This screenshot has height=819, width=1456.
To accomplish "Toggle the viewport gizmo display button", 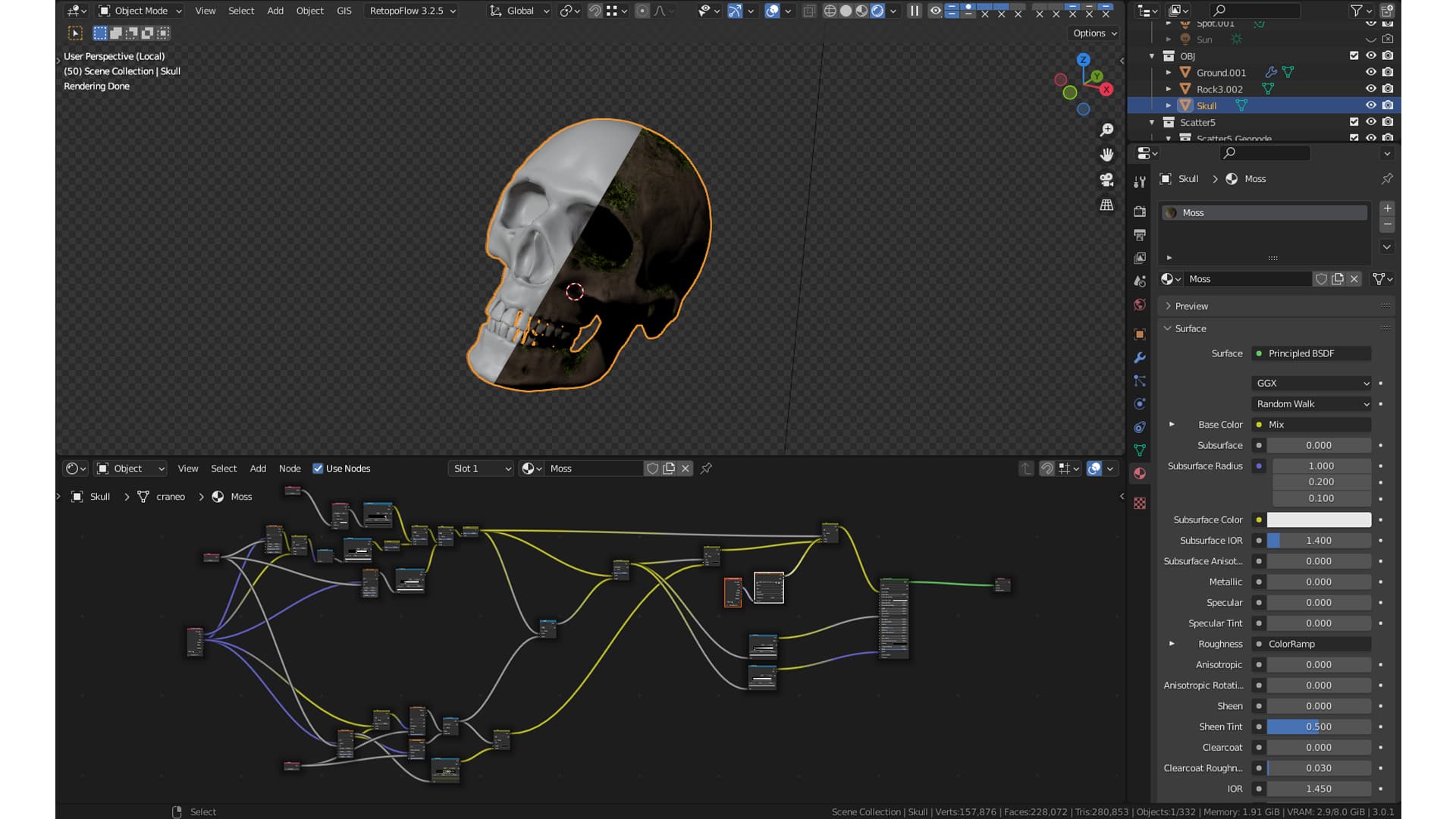I will (x=735, y=11).
